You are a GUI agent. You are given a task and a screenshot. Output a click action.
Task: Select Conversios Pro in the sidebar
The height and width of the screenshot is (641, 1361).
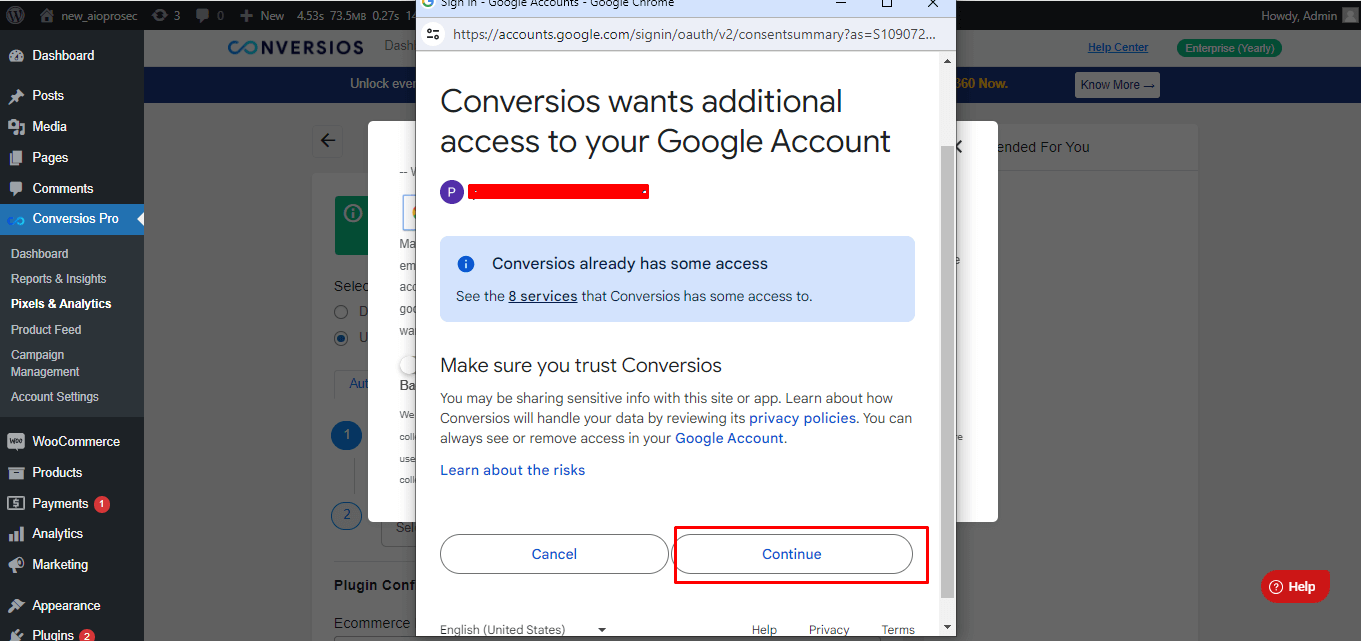point(72,219)
